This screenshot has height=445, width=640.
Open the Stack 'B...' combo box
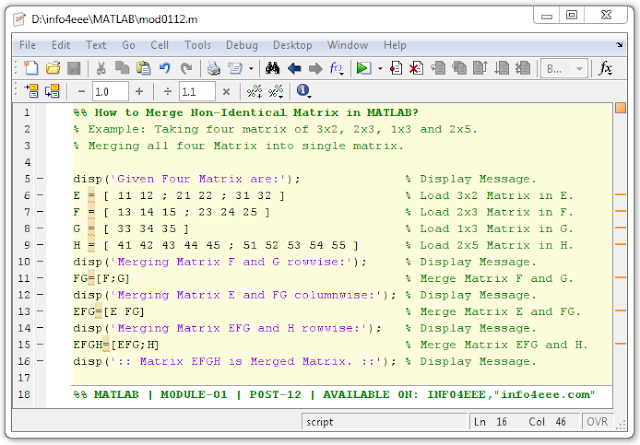coord(564,69)
